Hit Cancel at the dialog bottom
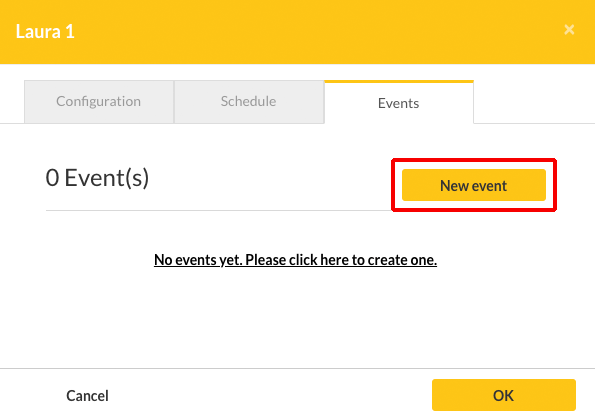 [x=87, y=395]
